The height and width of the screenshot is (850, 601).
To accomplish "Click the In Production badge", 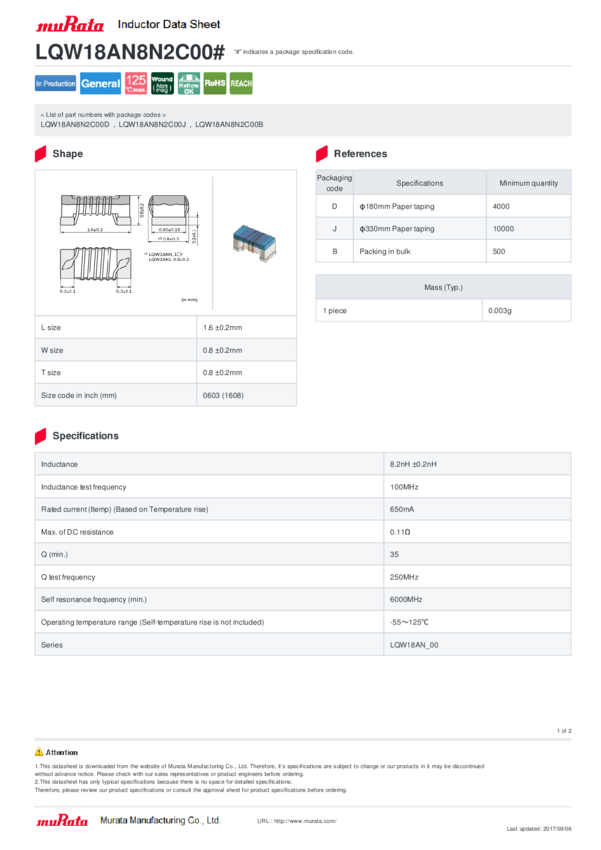I will pos(55,83).
